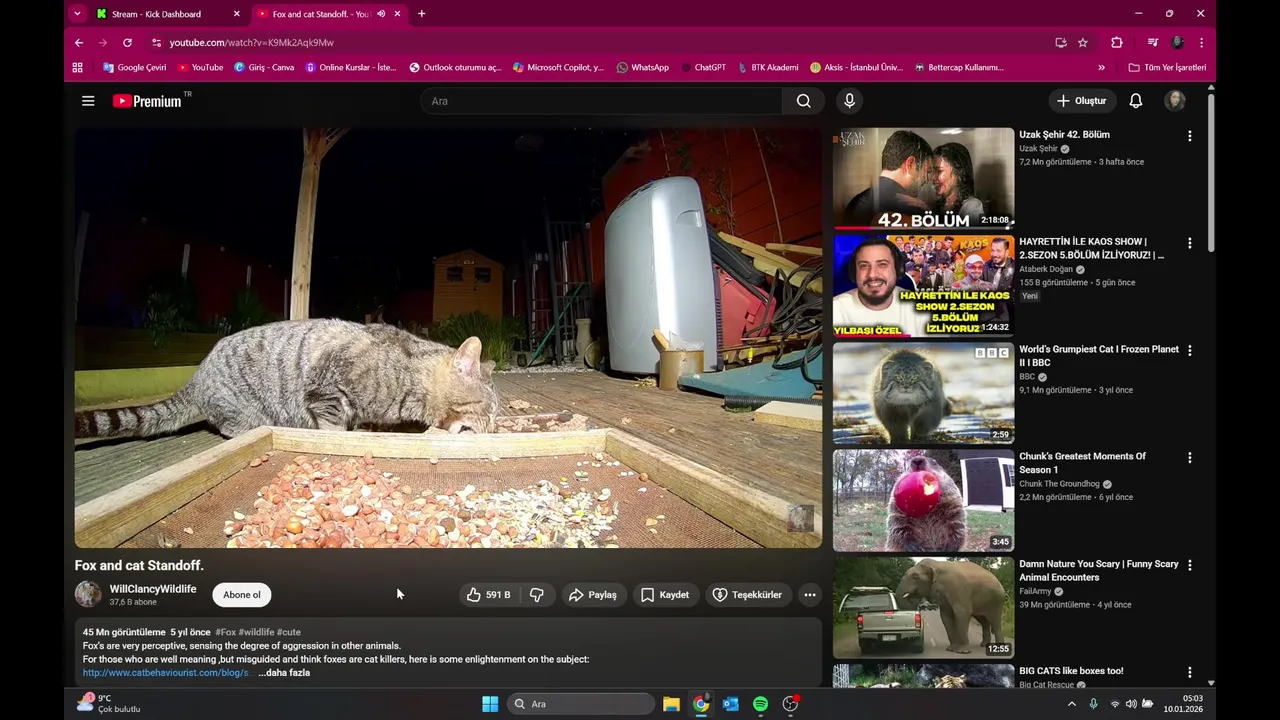Expand description with ...daha fazla
Screen dimensions: 1280x720
284,673
